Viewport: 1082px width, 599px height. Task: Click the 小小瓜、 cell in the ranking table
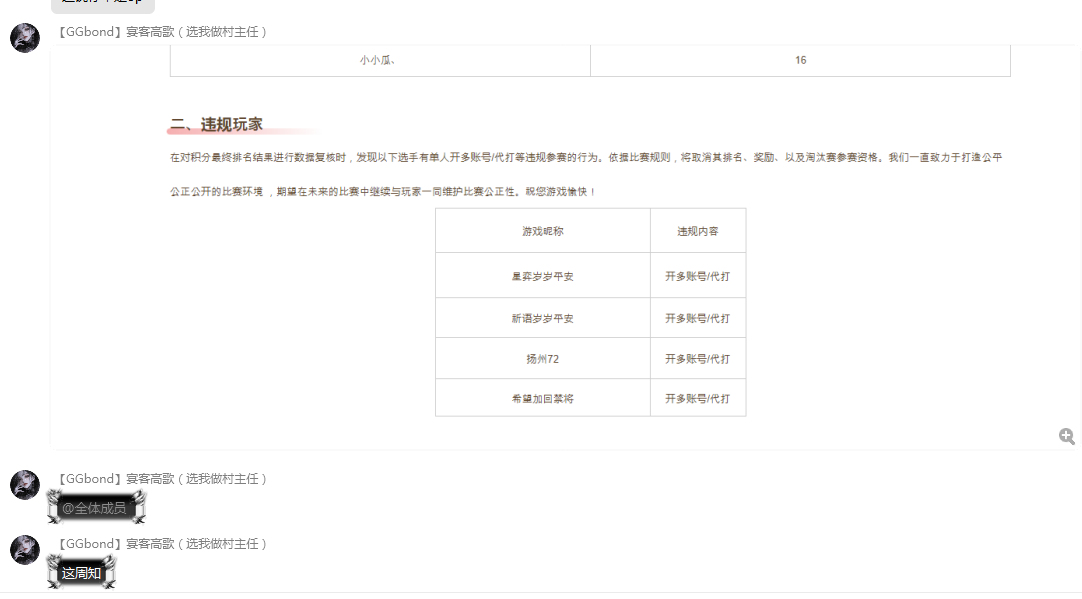click(380, 60)
